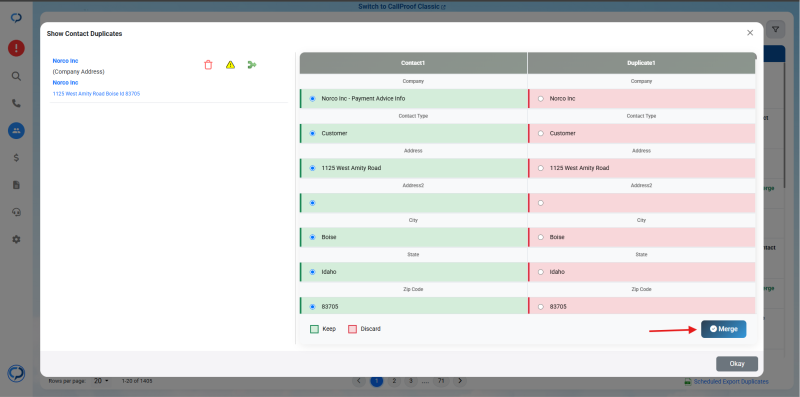Open the contacts icon in sidebar
Image resolution: width=800 pixels, height=397 pixels.
(16, 131)
